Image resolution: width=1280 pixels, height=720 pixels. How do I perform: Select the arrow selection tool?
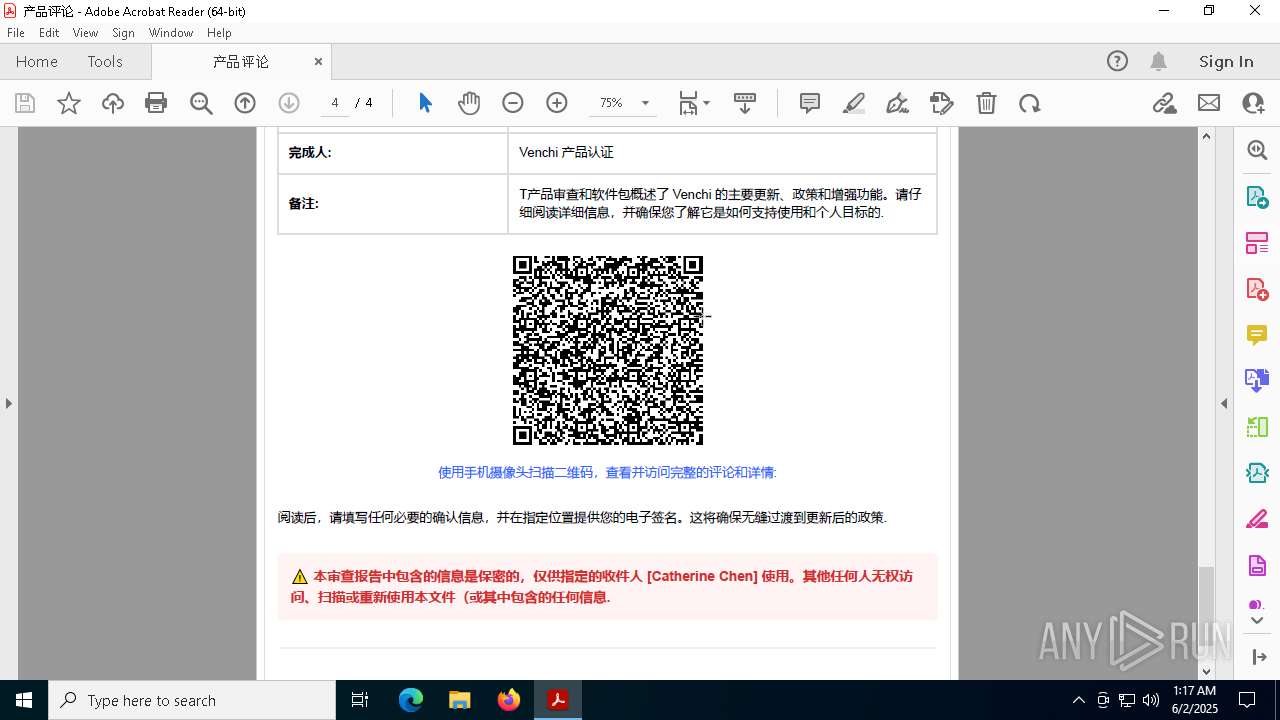pos(425,103)
